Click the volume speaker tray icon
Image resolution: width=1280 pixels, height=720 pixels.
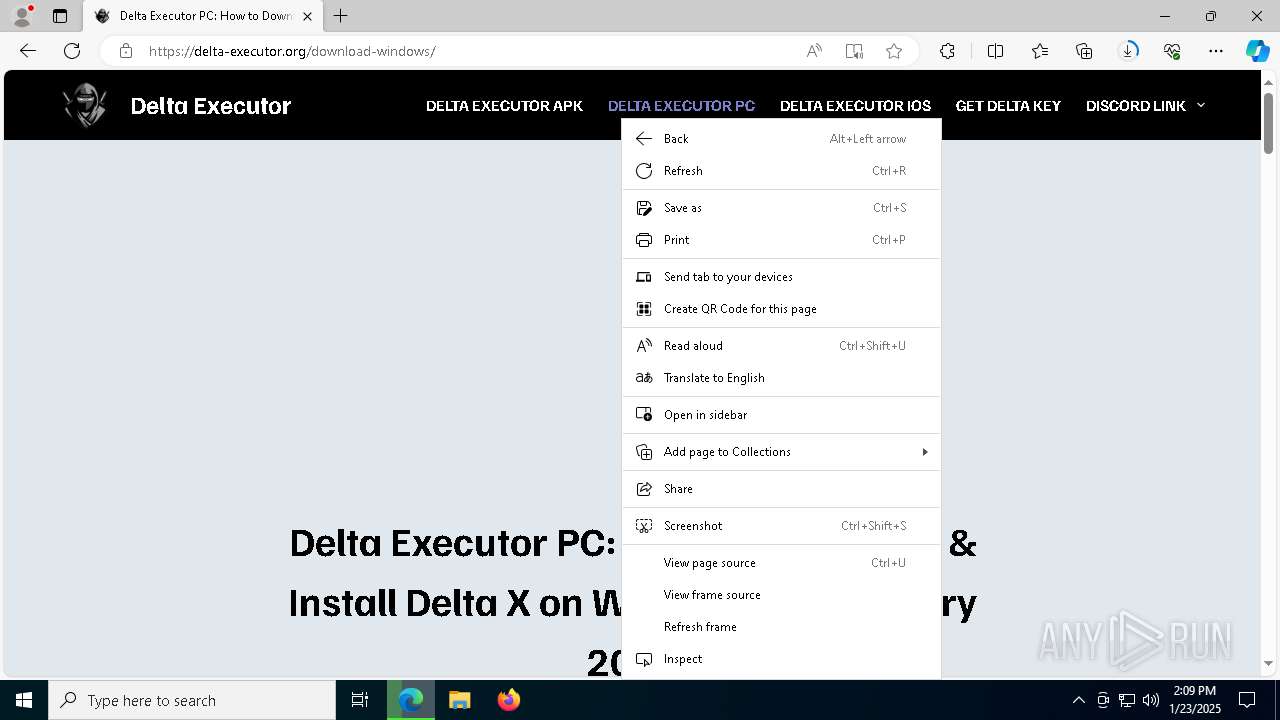coord(1151,700)
